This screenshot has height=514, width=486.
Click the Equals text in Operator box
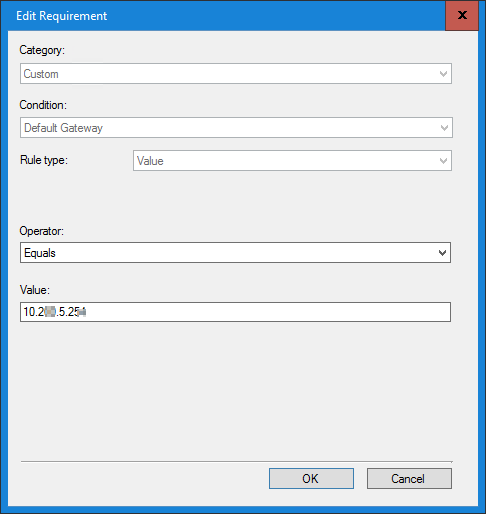point(40,253)
